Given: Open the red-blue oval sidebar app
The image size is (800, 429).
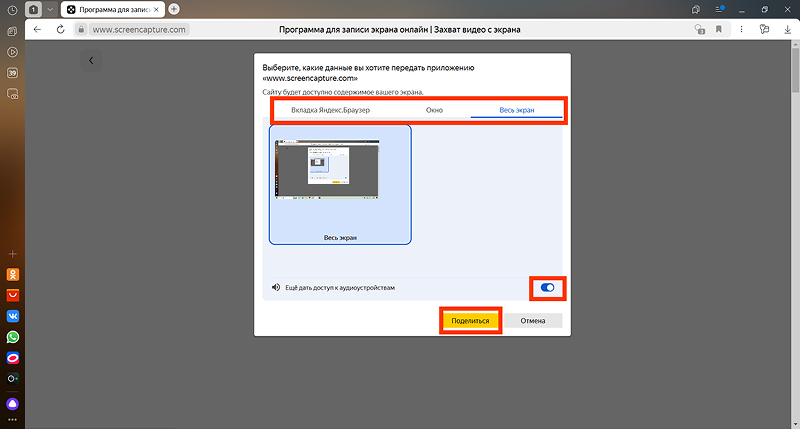Looking at the screenshot, I should pyautogui.click(x=13, y=358).
